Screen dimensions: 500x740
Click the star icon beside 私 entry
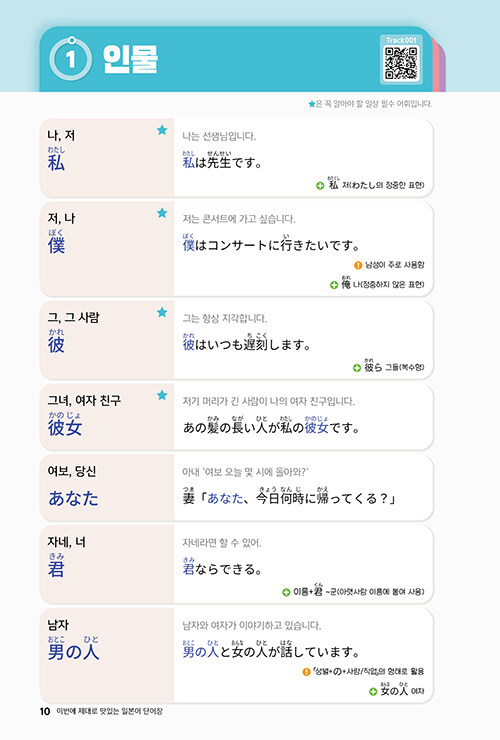pos(162,130)
